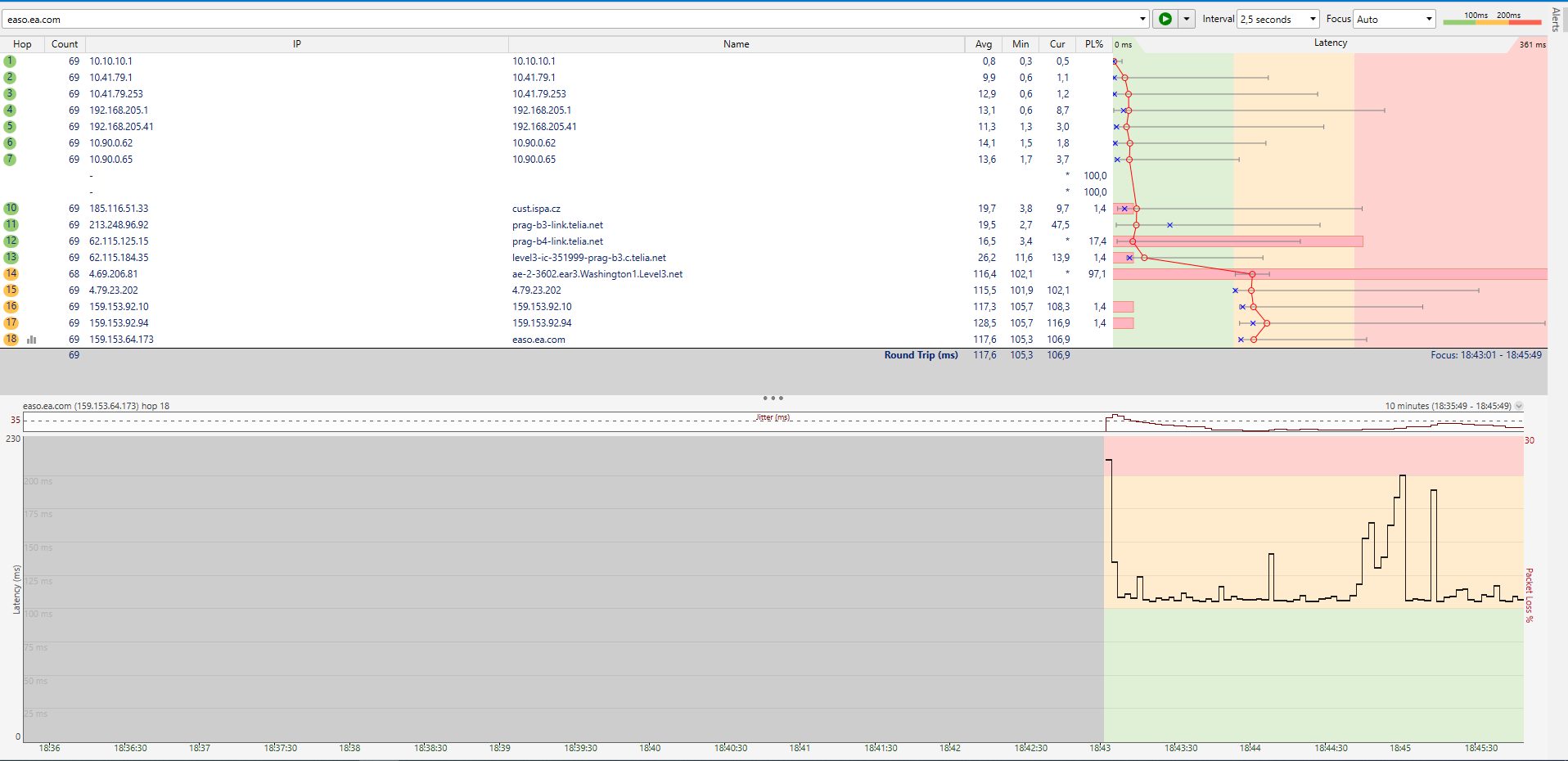1568x761 pixels.
Task: Click the green hop 1 circle badge
Action: (10, 61)
